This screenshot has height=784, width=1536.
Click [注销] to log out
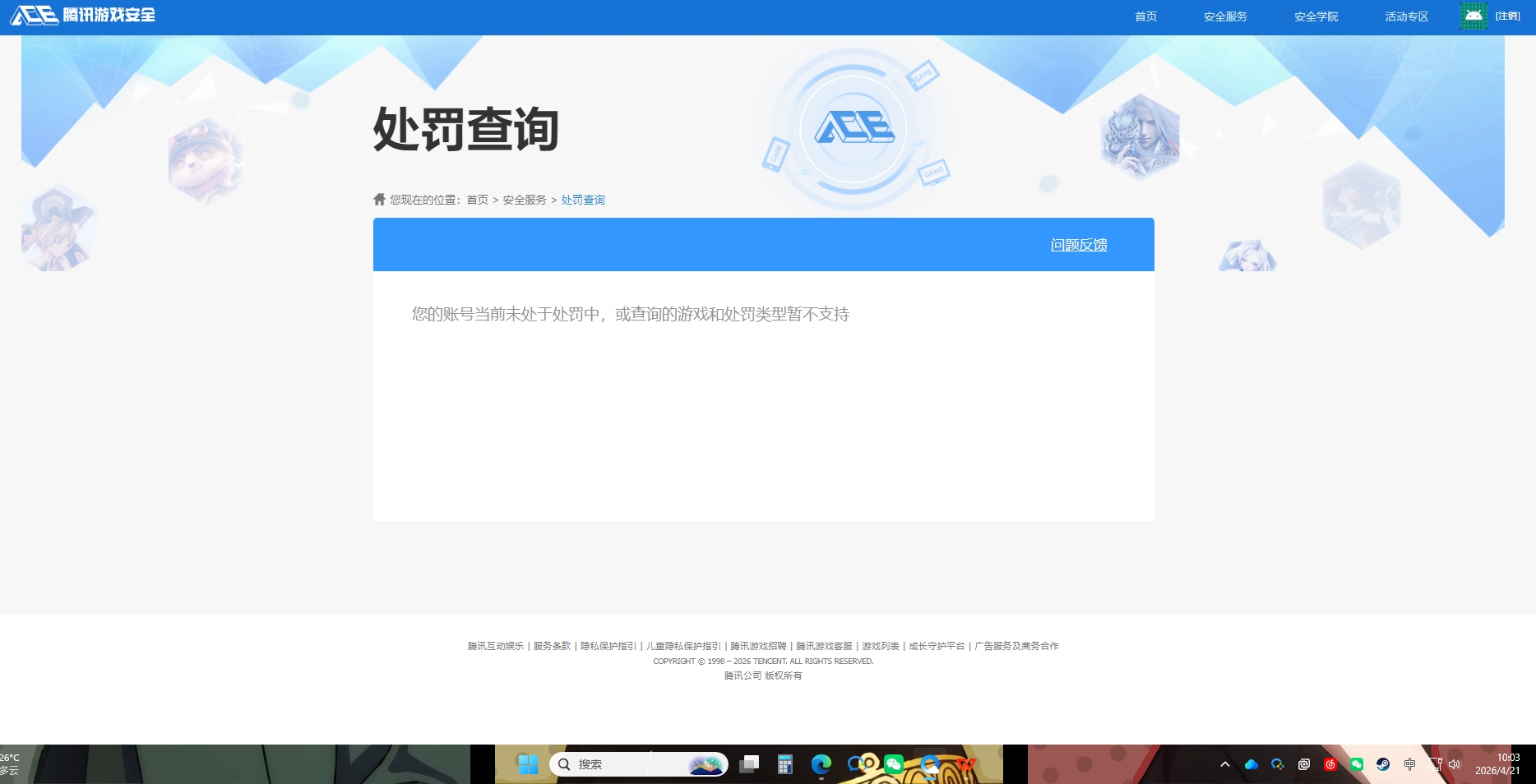[x=1509, y=16]
